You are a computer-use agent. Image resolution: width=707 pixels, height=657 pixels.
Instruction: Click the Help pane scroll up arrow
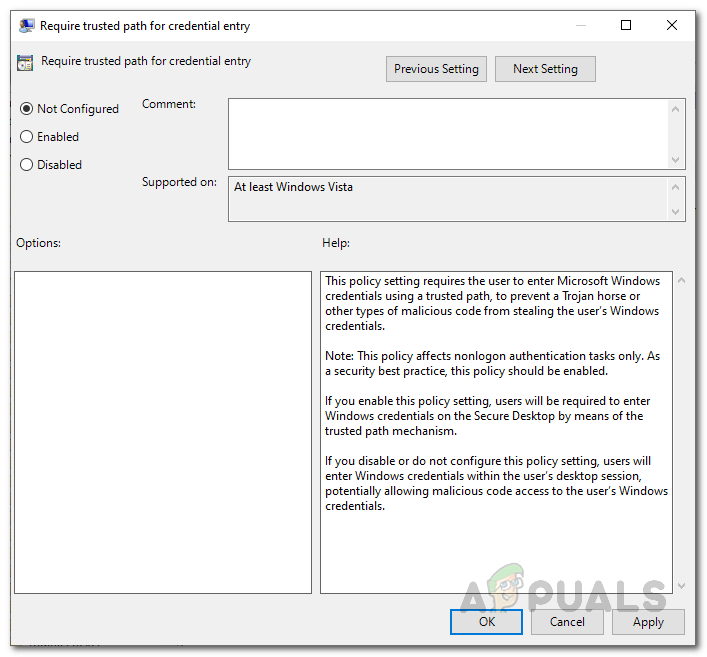coord(682,280)
